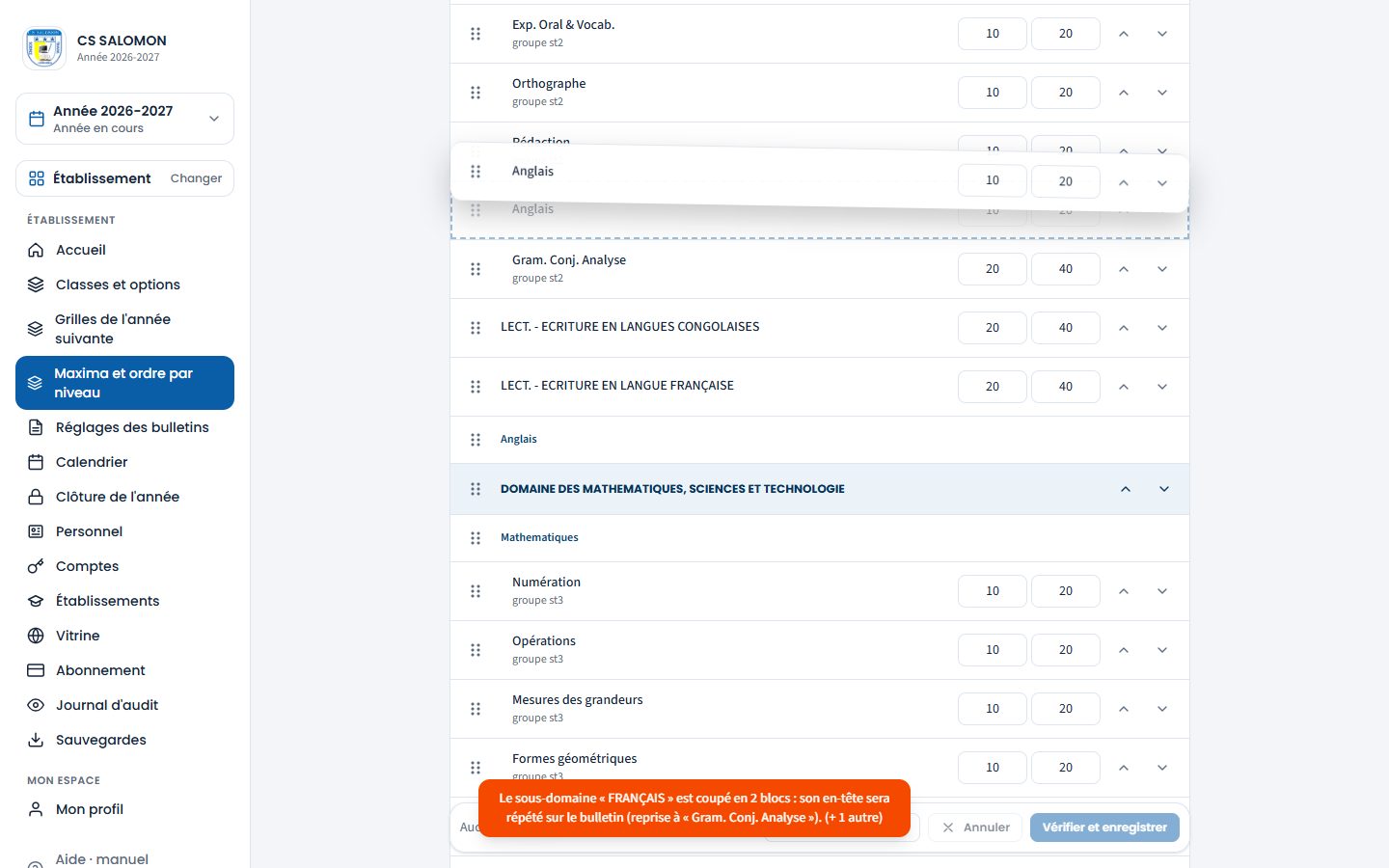Viewport: 1389px width, 868px height.
Task: Move Orthographe row down
Action: click(x=1162, y=93)
